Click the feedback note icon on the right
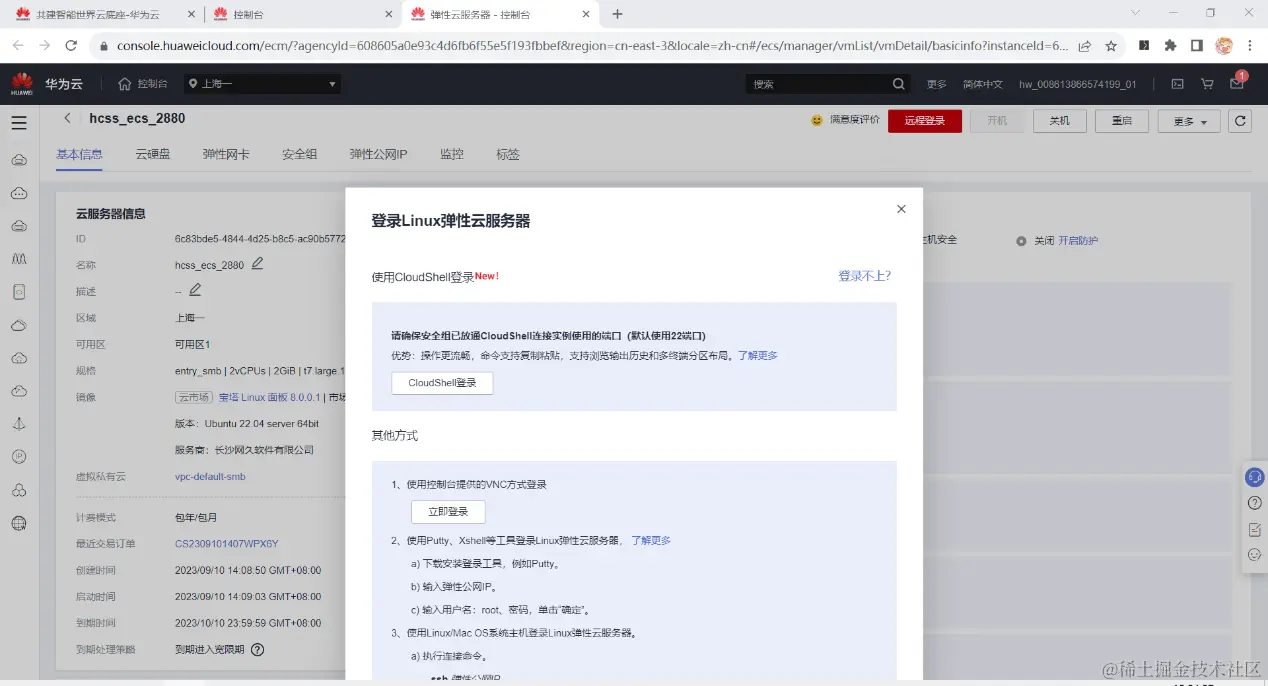 coord(1254,528)
